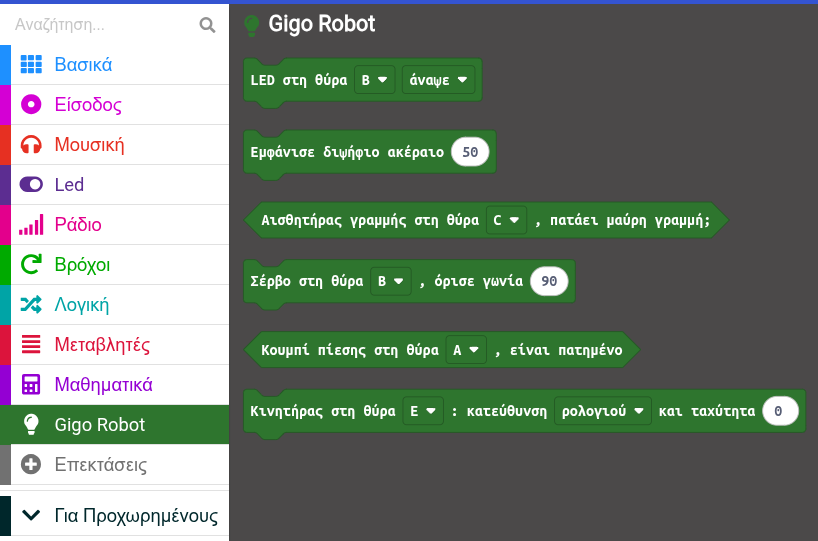Open Μαθηματικά using the calculator icon

coord(31,385)
